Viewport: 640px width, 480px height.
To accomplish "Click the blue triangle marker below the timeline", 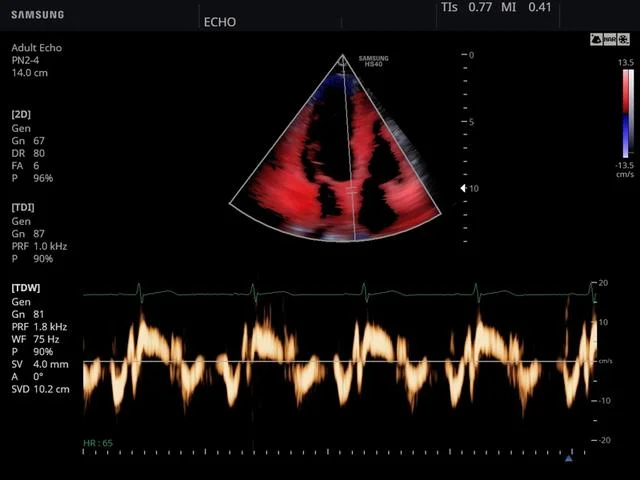I will click(x=569, y=458).
